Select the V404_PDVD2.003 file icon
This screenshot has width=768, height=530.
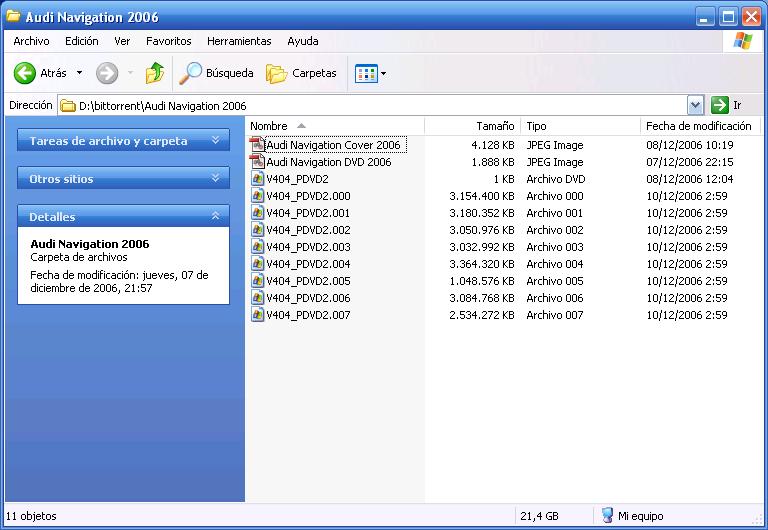[x=258, y=247]
